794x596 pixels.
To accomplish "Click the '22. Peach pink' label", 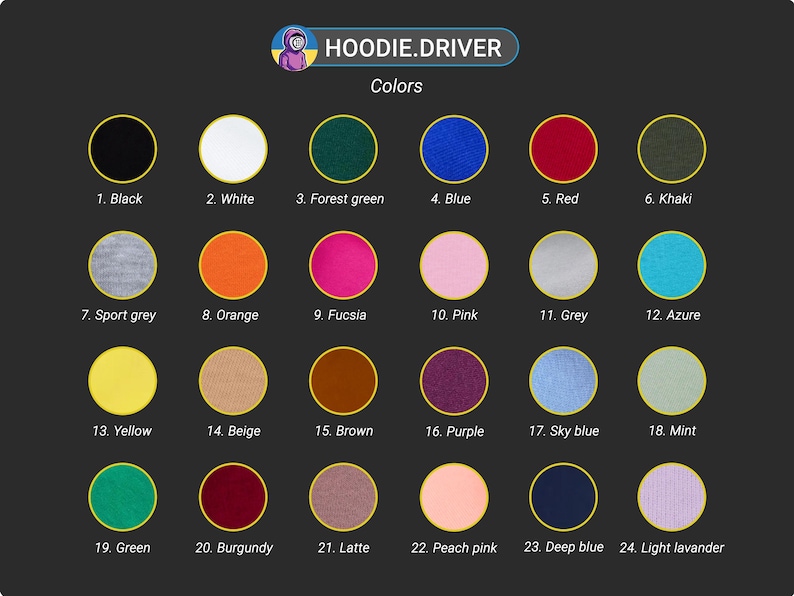I will point(454,548).
